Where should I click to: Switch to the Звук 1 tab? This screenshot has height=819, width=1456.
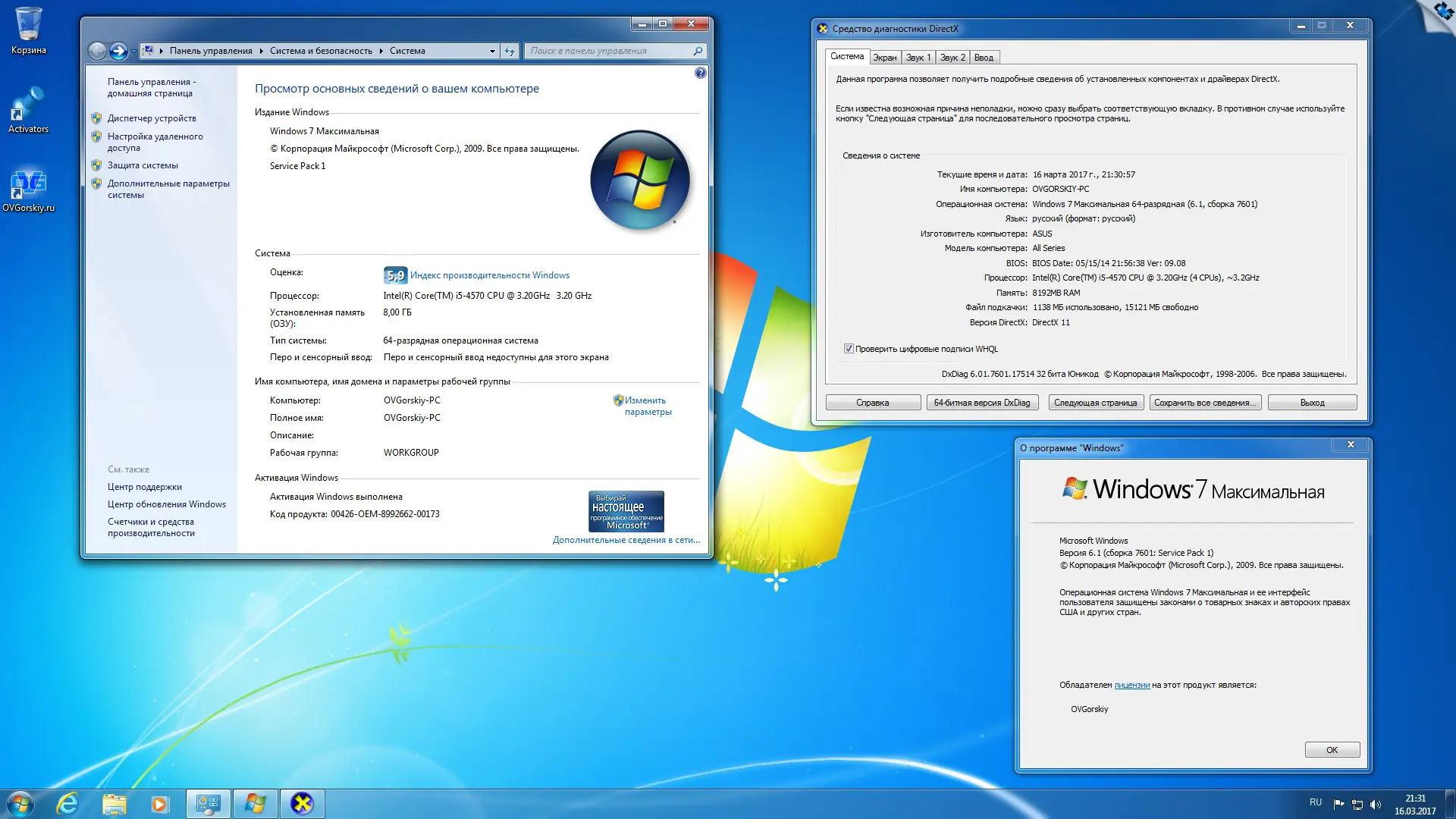918,58
